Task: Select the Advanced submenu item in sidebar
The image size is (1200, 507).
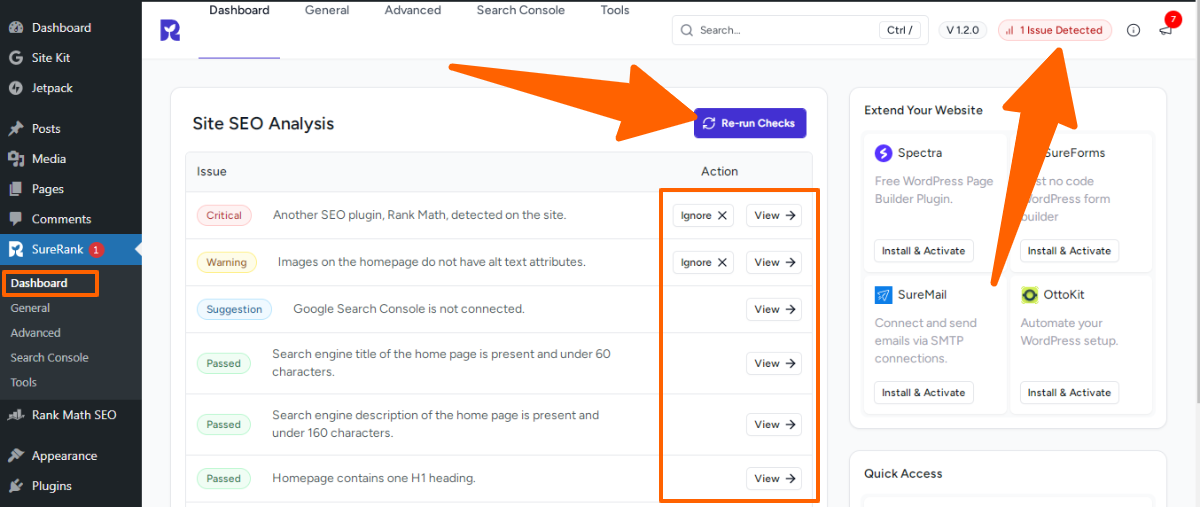Action: [36, 333]
